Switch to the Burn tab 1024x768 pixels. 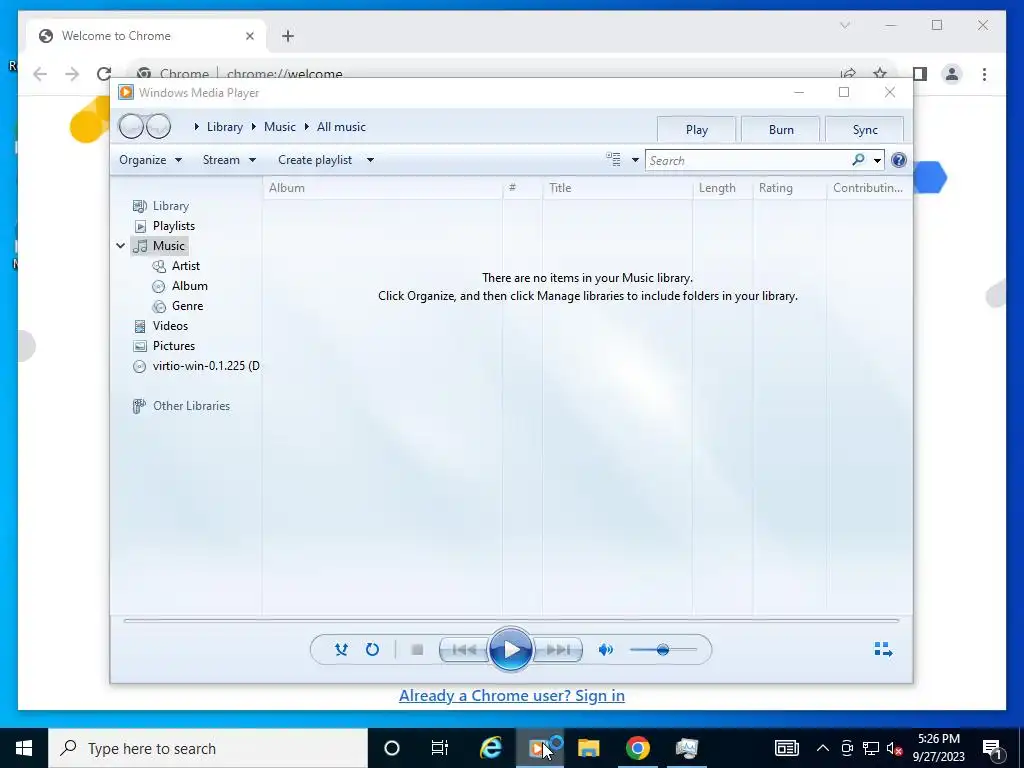[x=780, y=129]
